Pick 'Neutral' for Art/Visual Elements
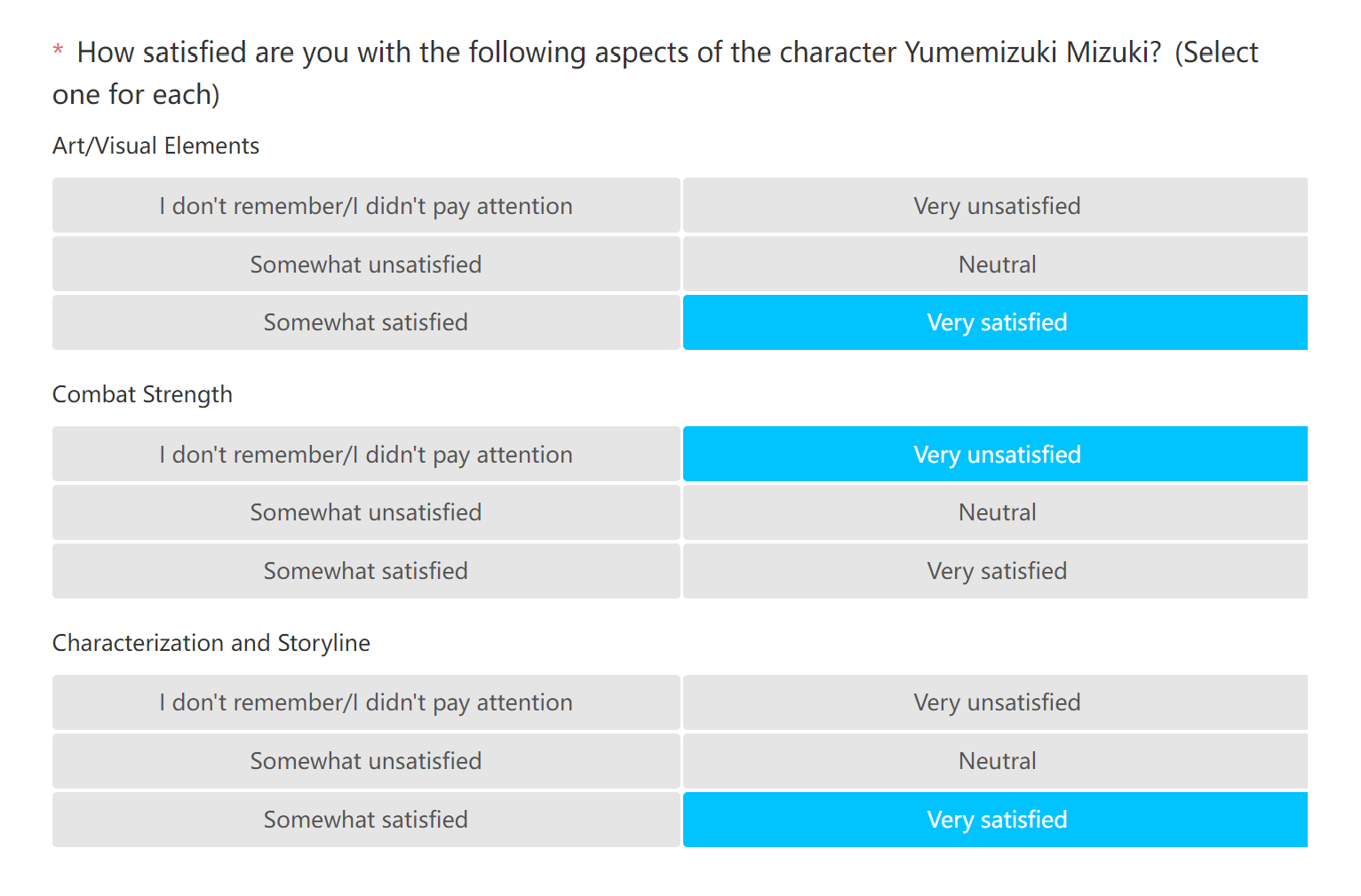 tap(996, 264)
